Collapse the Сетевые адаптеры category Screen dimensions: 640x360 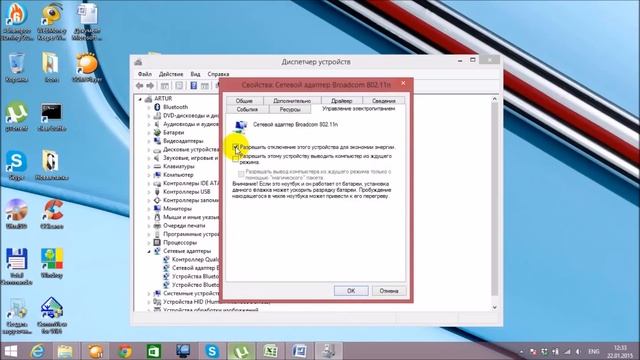(x=149, y=251)
